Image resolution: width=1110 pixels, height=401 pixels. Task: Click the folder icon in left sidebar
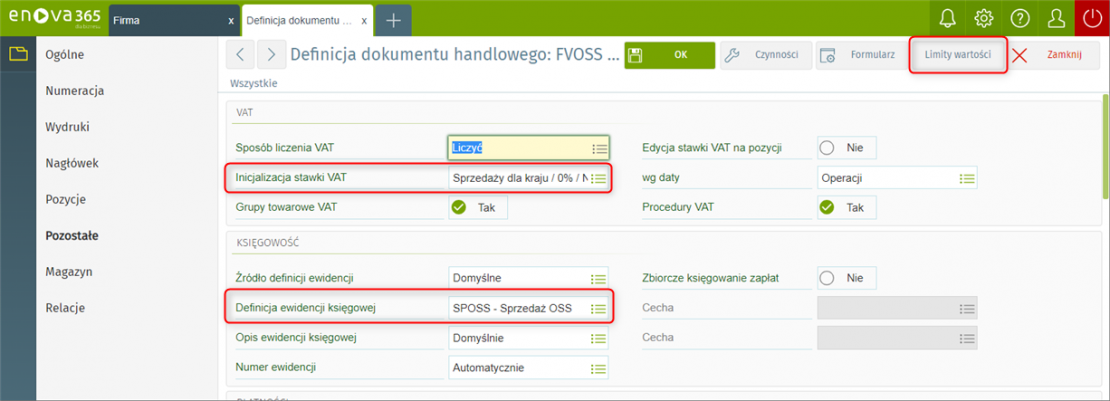coord(18,54)
